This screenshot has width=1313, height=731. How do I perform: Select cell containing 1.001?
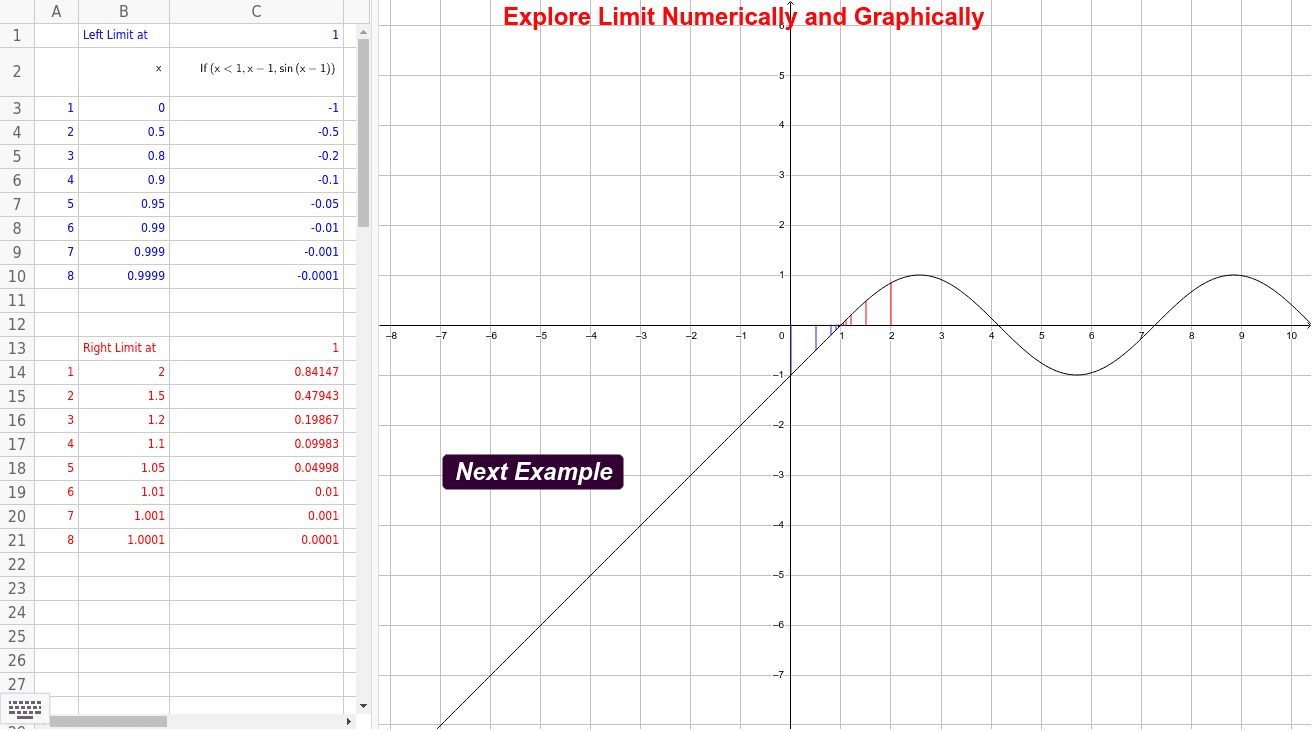(124, 516)
